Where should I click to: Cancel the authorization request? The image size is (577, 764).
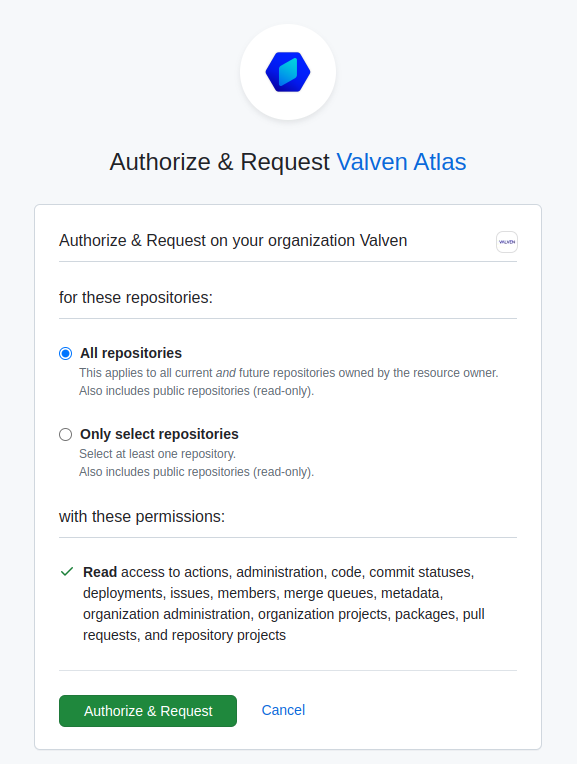283,710
